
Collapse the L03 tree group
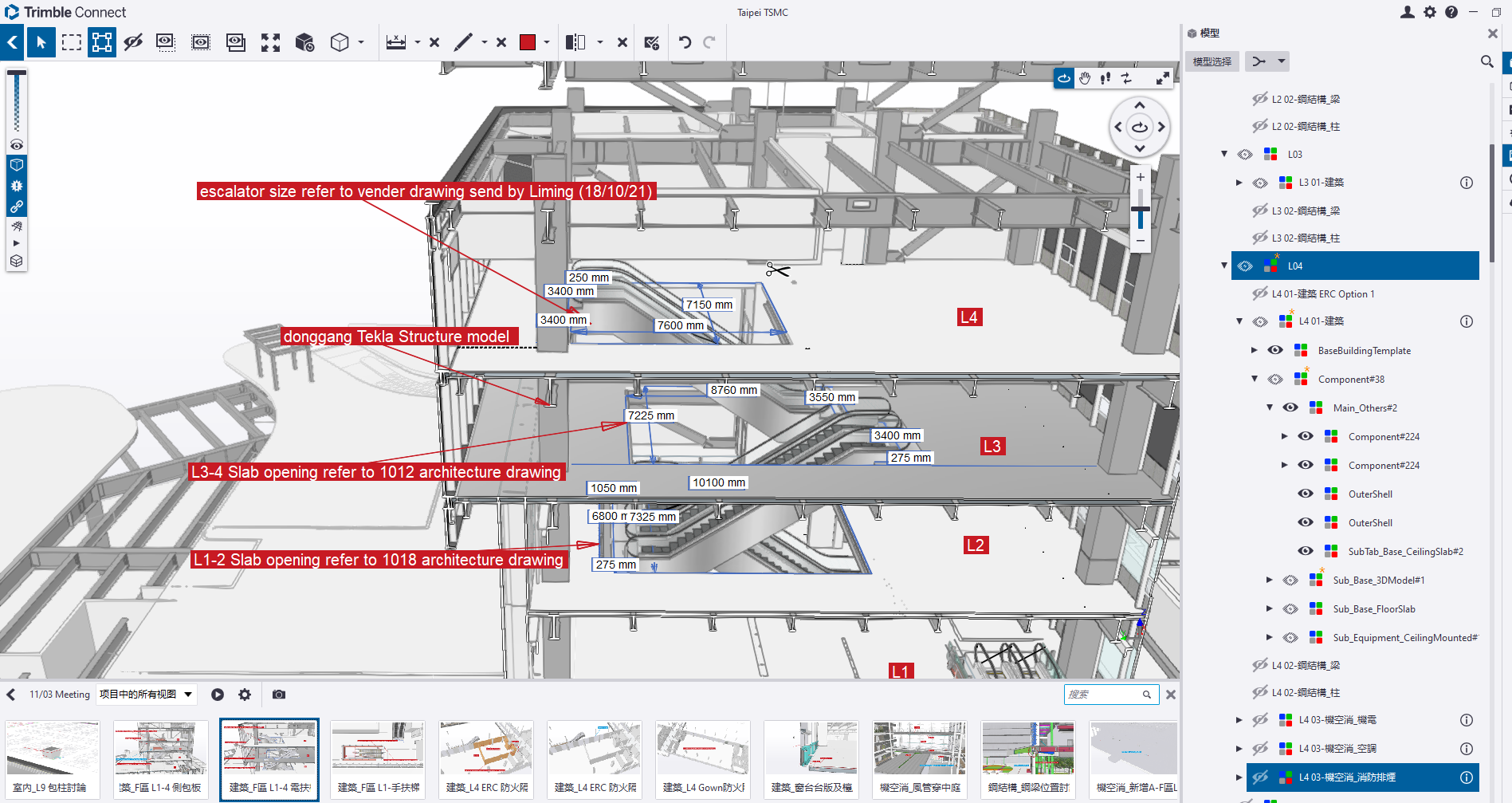[1224, 154]
